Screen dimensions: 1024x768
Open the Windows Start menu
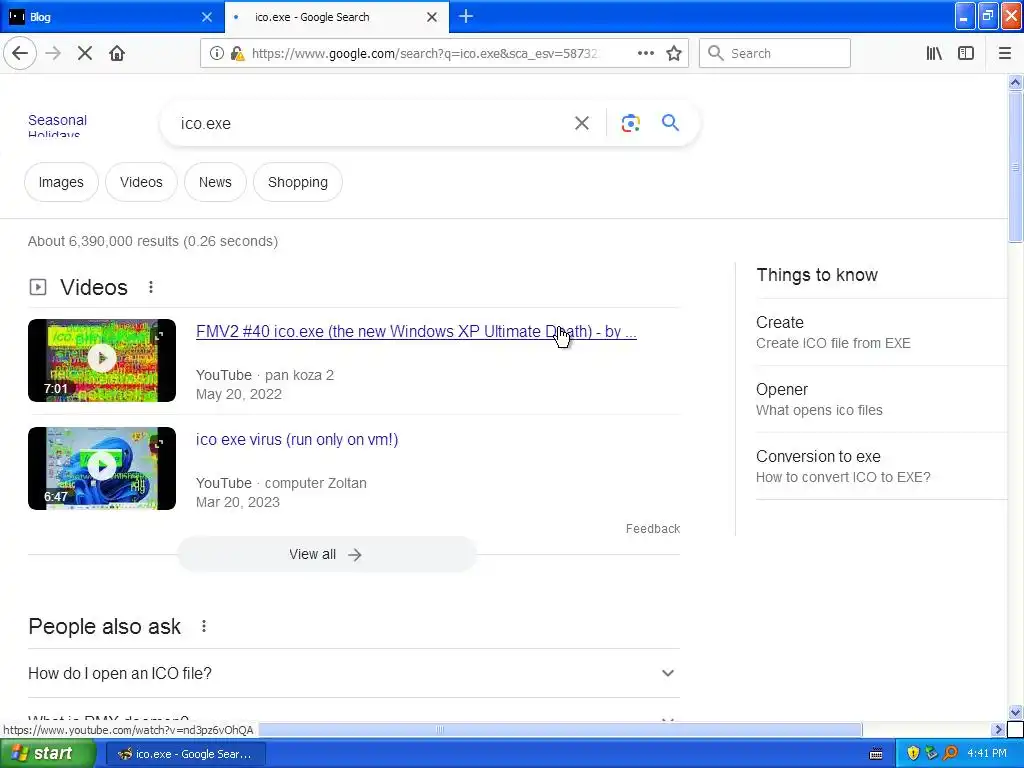pos(47,753)
